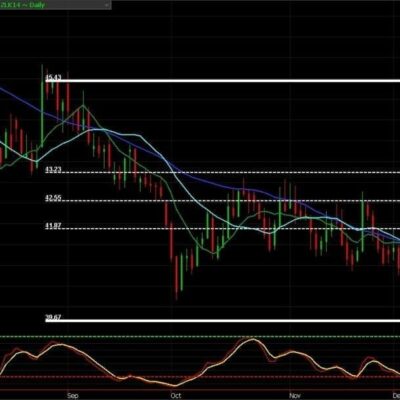Click the Oct axis label
This screenshot has width=400, height=400.
176,396
